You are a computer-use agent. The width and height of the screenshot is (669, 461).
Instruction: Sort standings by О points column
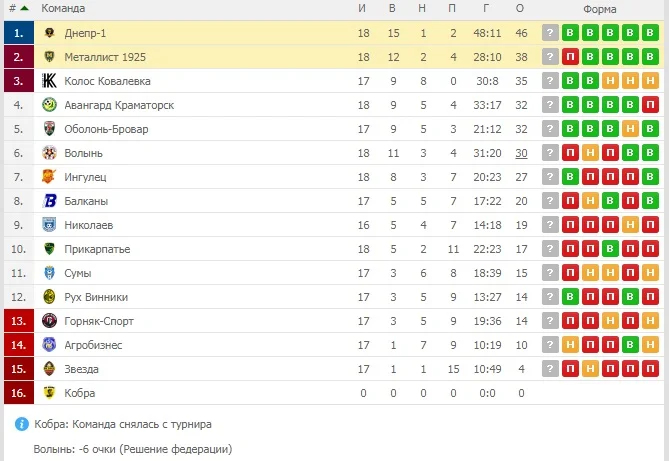[x=520, y=8]
